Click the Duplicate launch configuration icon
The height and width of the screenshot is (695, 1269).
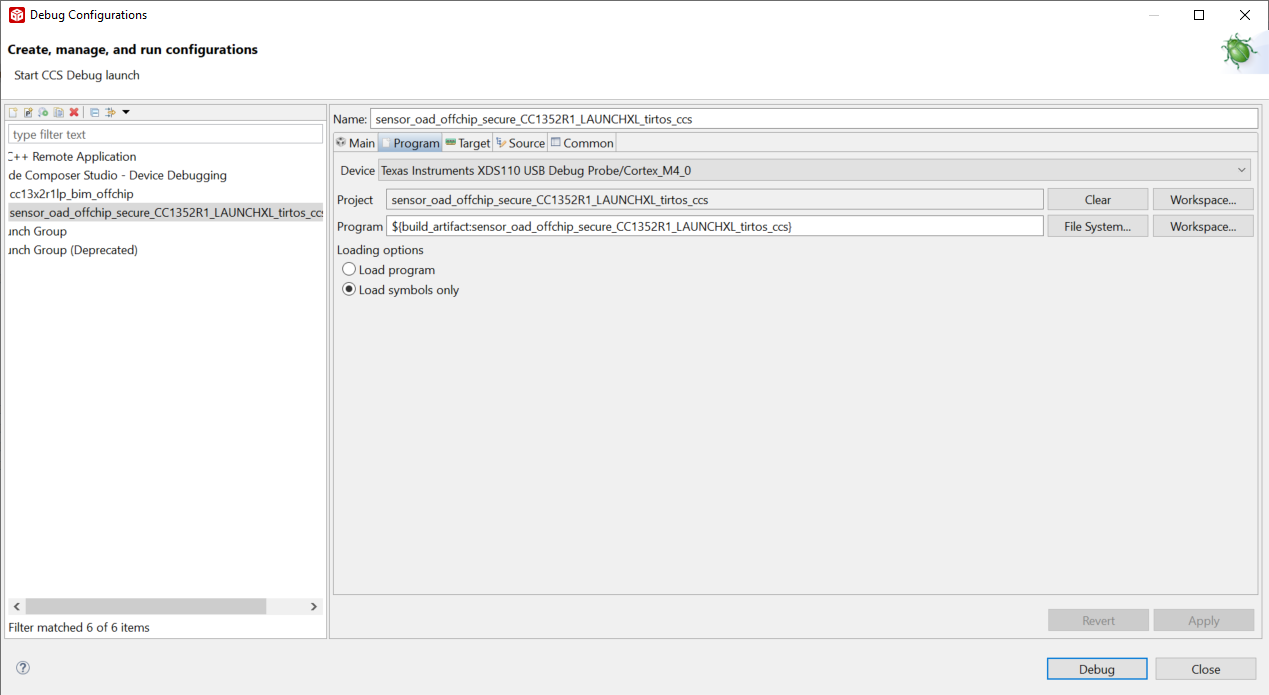point(59,112)
